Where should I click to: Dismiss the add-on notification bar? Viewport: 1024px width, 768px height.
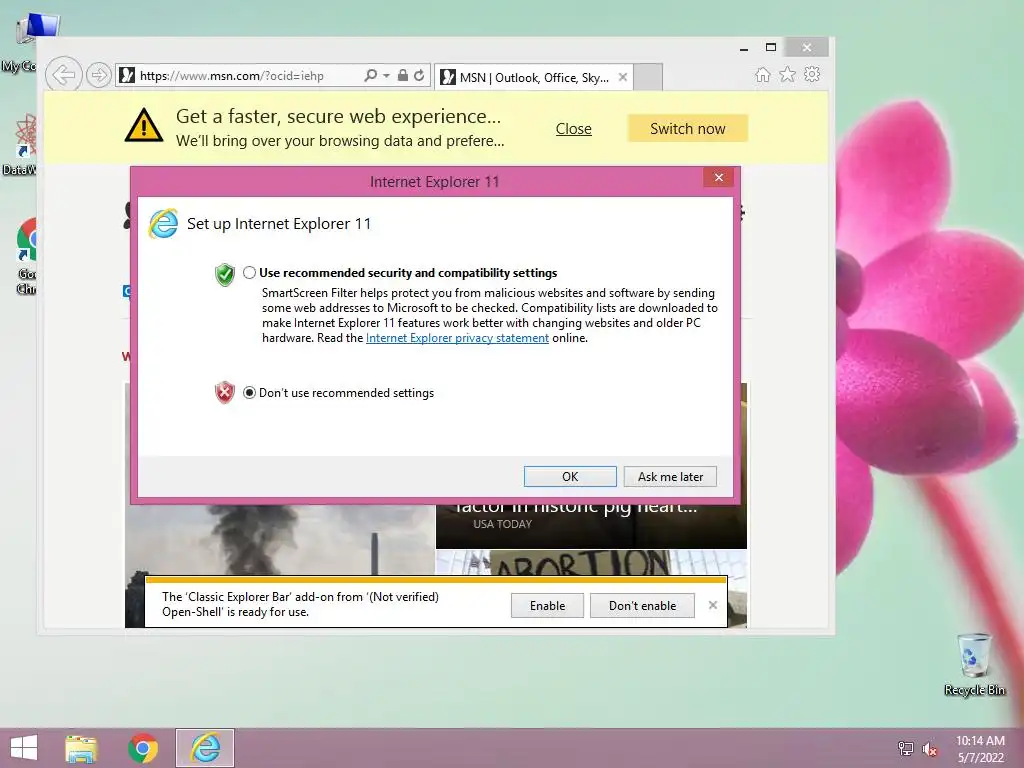coord(713,605)
